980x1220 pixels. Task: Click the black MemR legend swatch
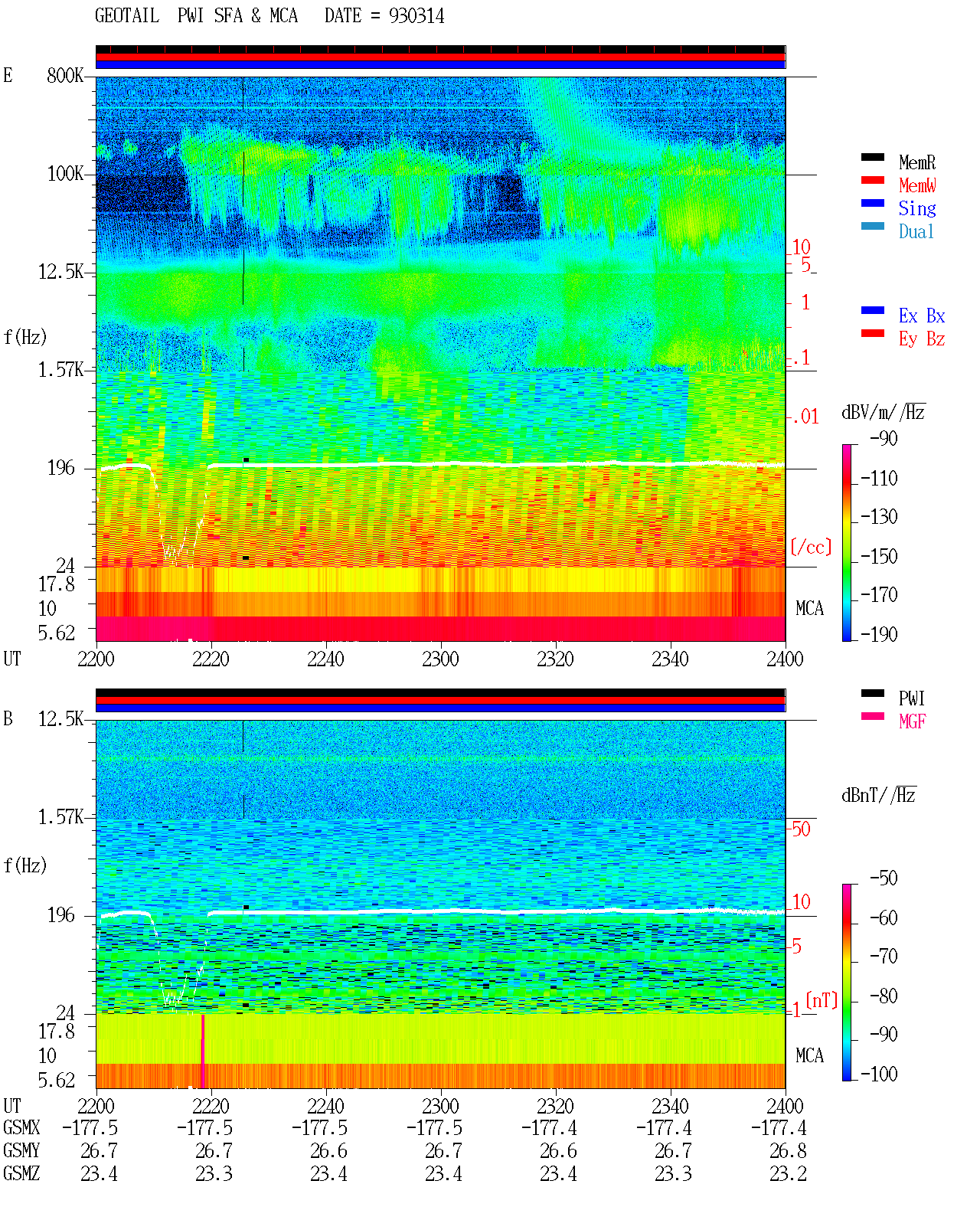(x=873, y=157)
